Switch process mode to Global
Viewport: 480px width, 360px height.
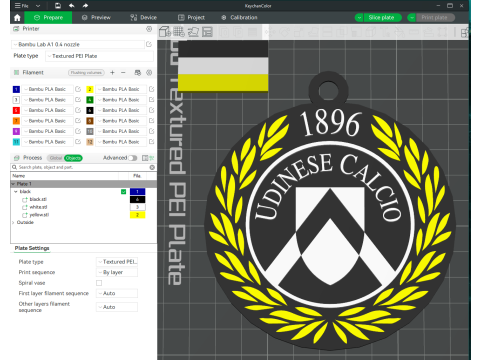pos(56,158)
